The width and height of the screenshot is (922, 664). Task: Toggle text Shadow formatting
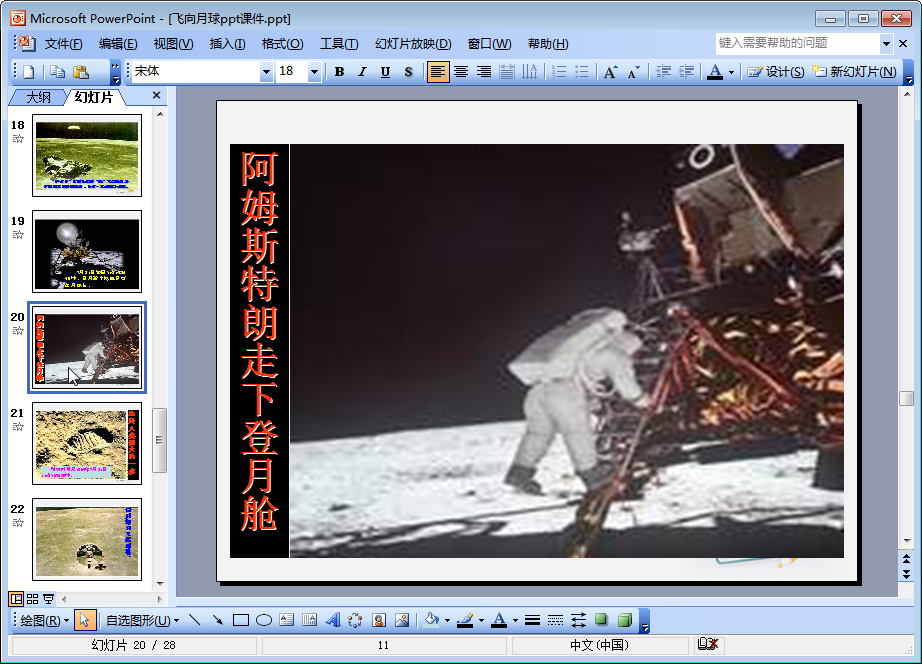[x=408, y=72]
